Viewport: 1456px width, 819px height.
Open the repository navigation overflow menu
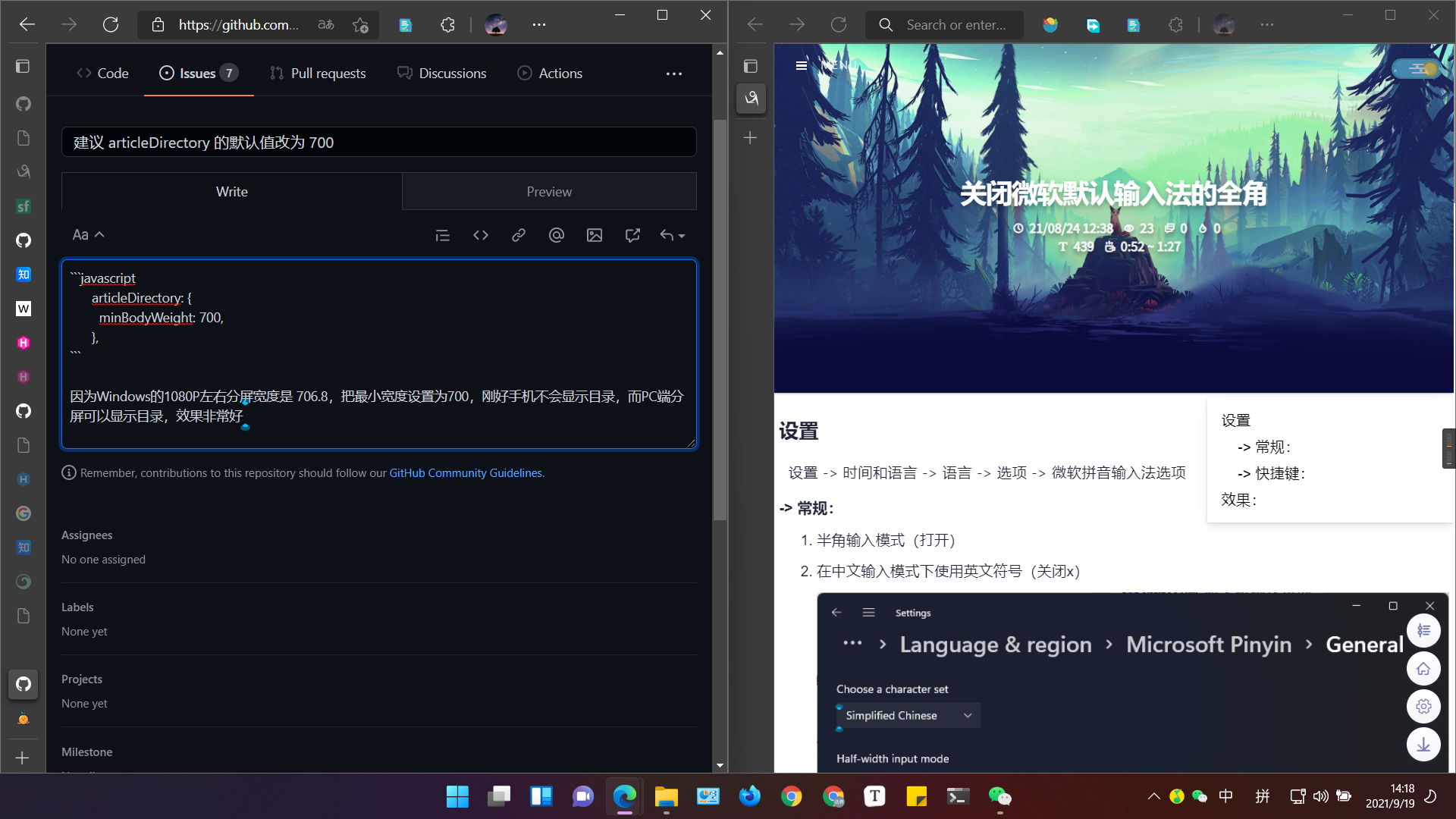click(674, 73)
